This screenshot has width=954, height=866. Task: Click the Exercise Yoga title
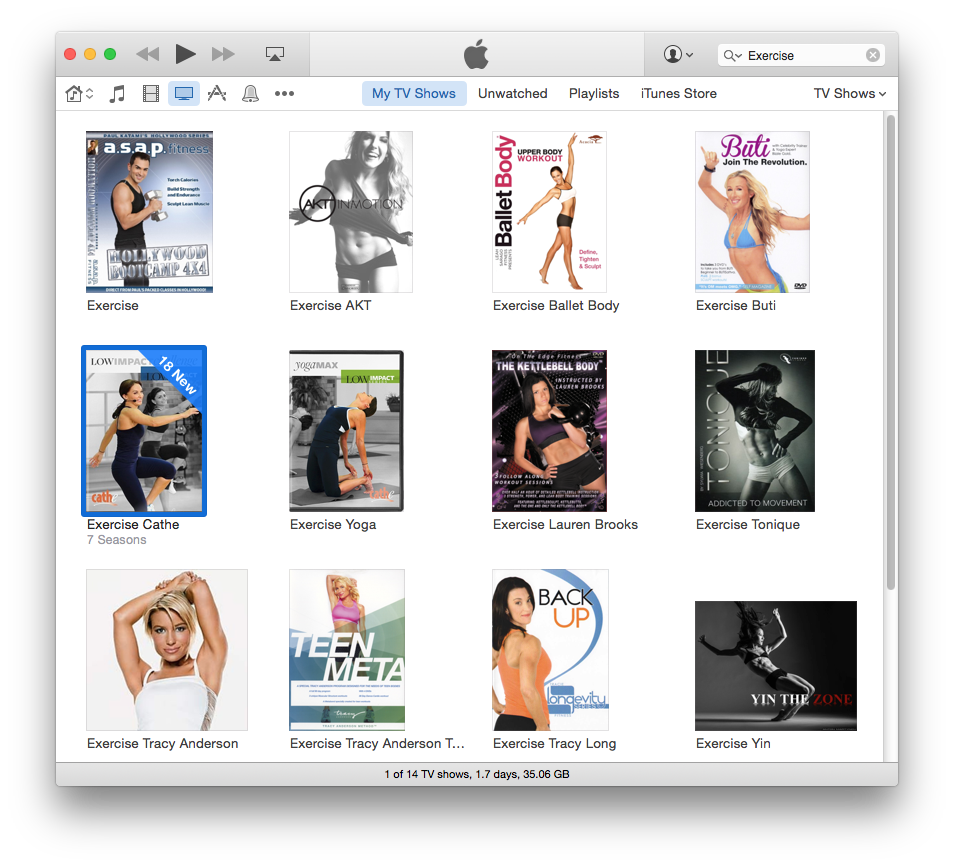click(x=333, y=525)
